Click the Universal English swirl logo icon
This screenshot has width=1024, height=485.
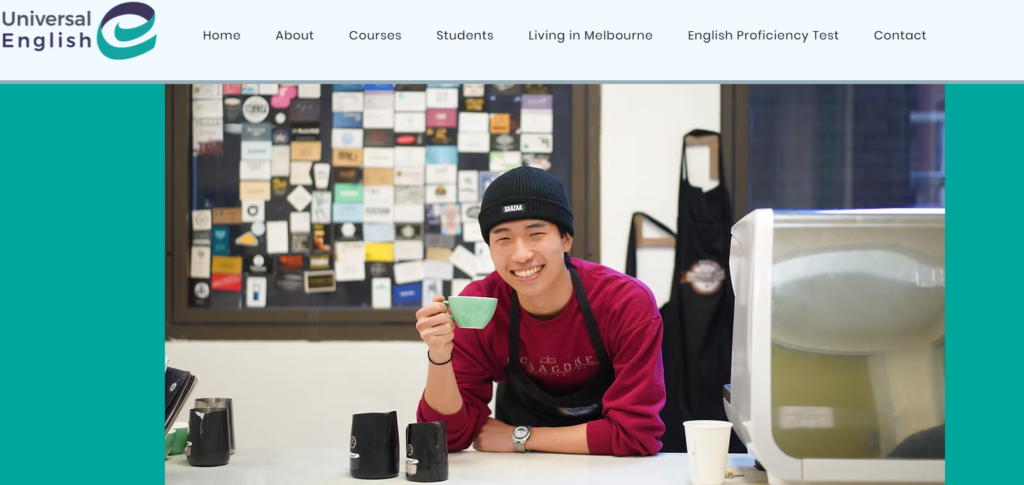127,31
